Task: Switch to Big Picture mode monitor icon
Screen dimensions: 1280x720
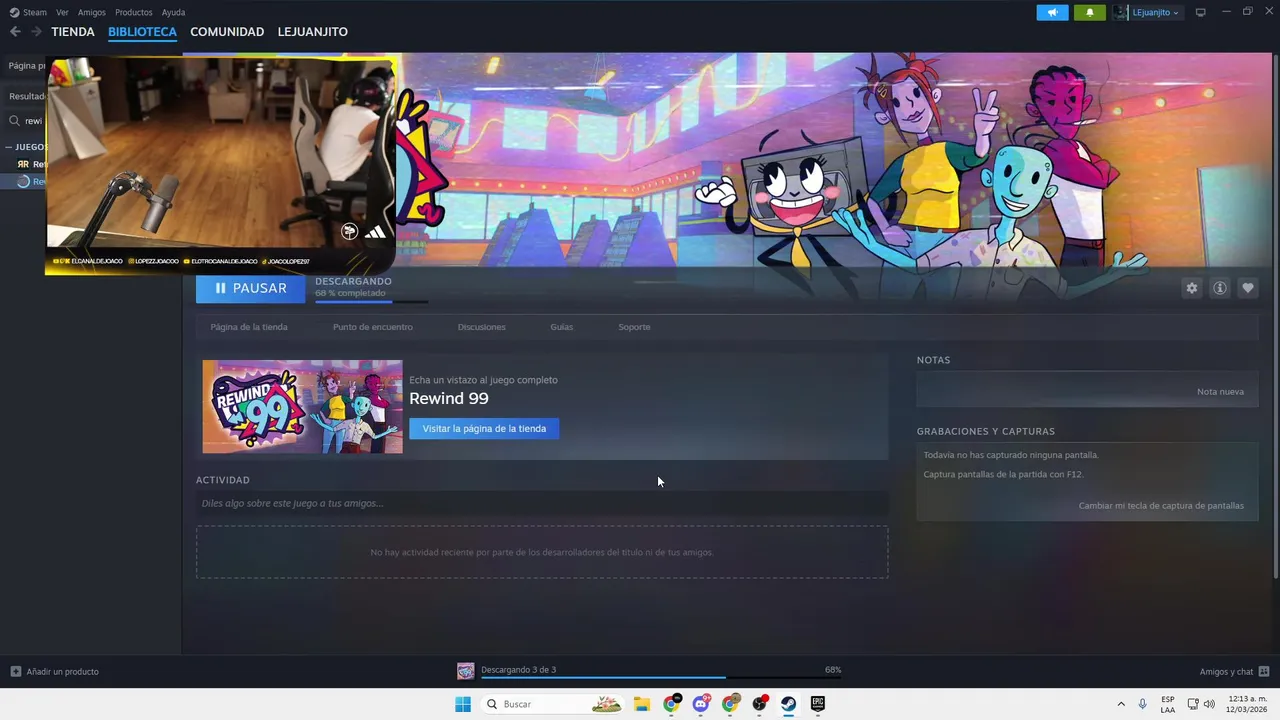Action: click(1200, 12)
